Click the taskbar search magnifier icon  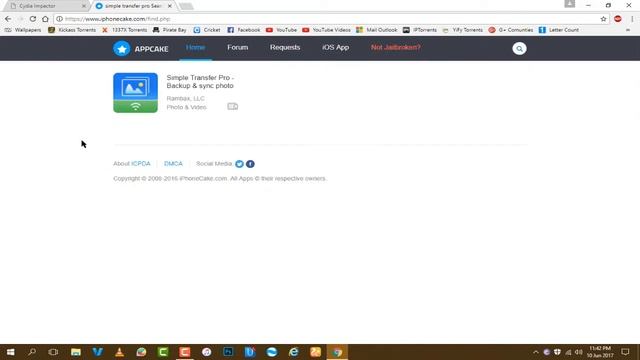tap(32, 352)
